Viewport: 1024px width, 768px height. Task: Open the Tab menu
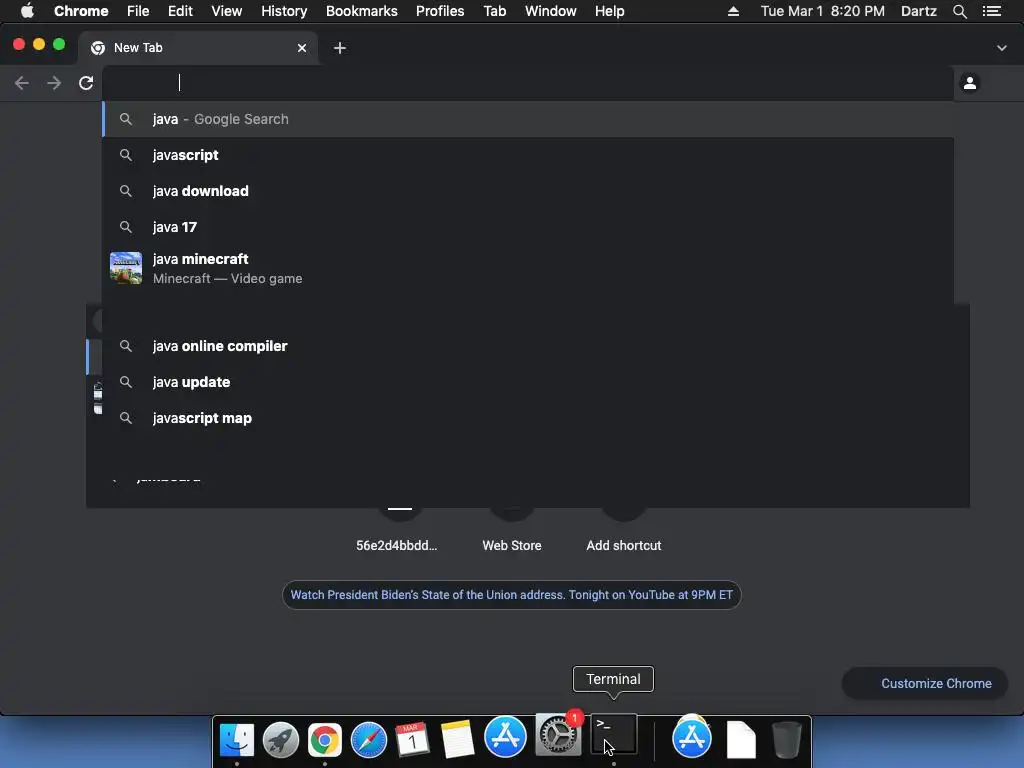495,11
